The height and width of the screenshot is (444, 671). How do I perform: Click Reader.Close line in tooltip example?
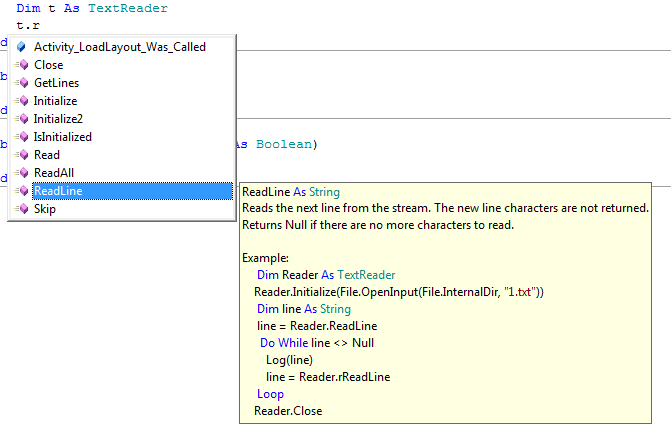point(288,411)
